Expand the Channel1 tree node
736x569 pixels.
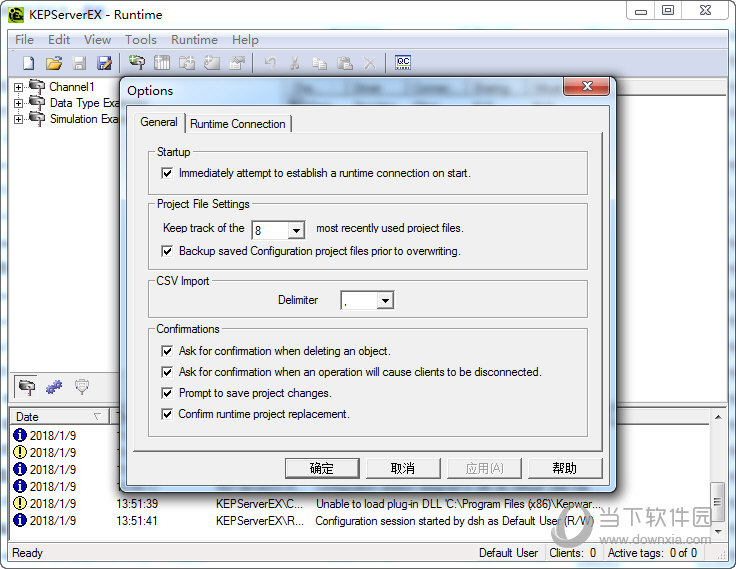click(18, 87)
